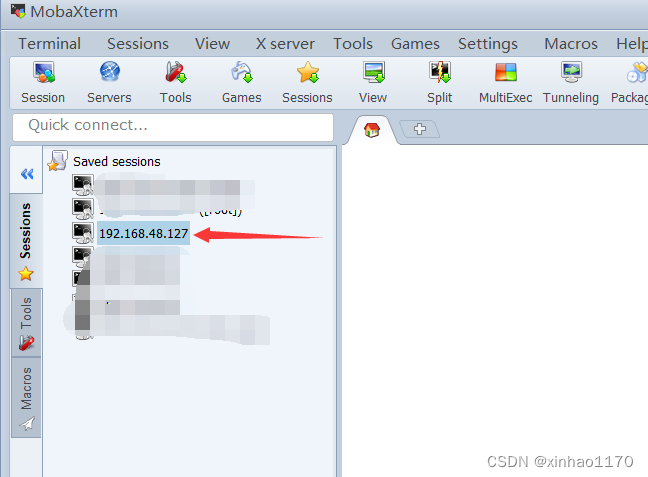The image size is (648, 477).
Task: Select the 192.168.48.127 session
Action: (143, 233)
